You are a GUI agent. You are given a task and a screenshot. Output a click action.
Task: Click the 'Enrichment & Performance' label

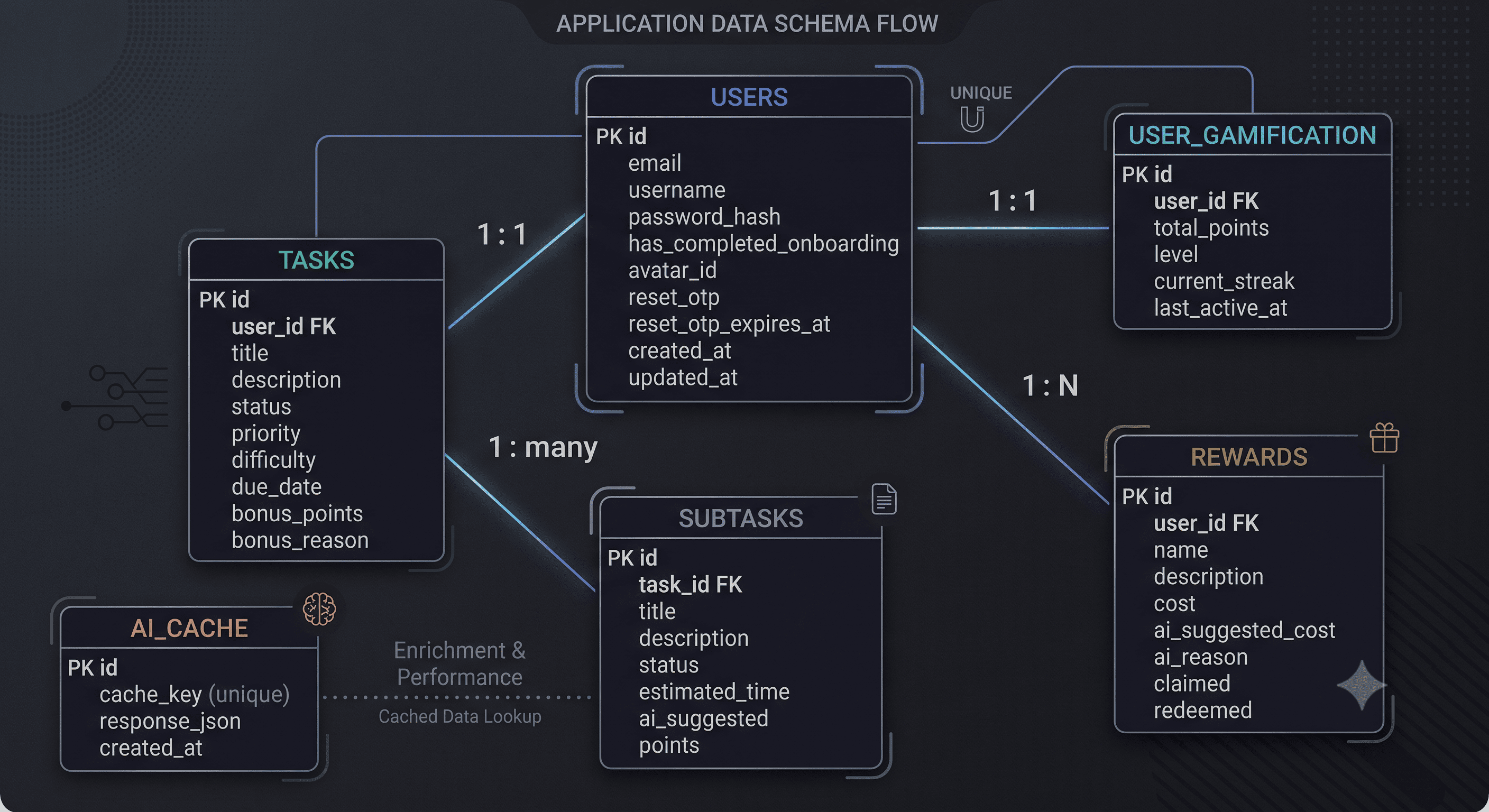click(x=459, y=663)
